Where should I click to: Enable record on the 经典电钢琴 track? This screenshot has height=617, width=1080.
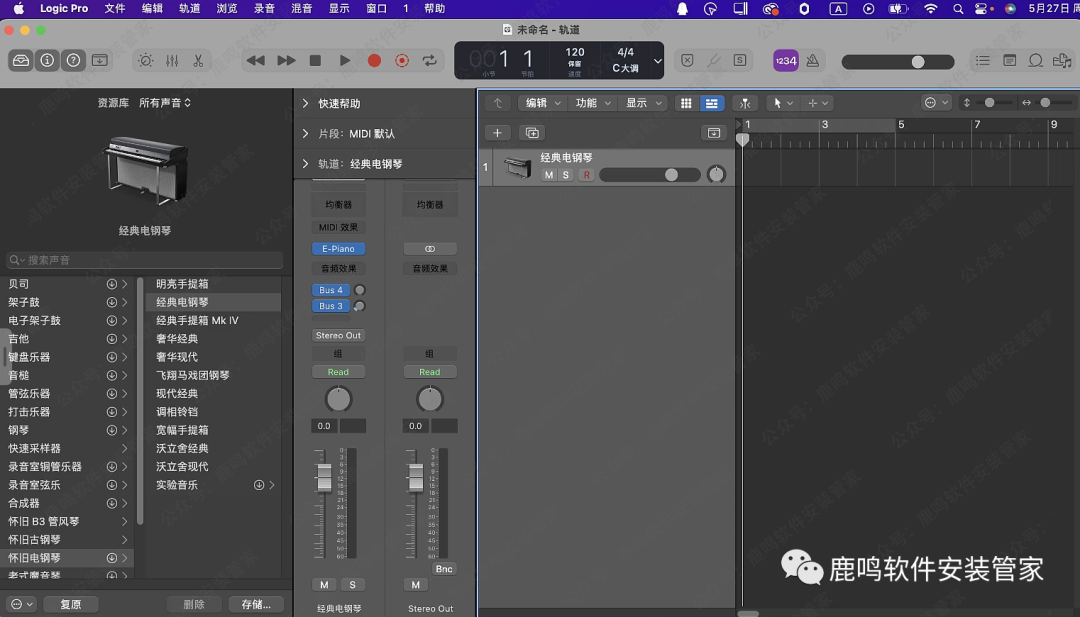[x=586, y=175]
